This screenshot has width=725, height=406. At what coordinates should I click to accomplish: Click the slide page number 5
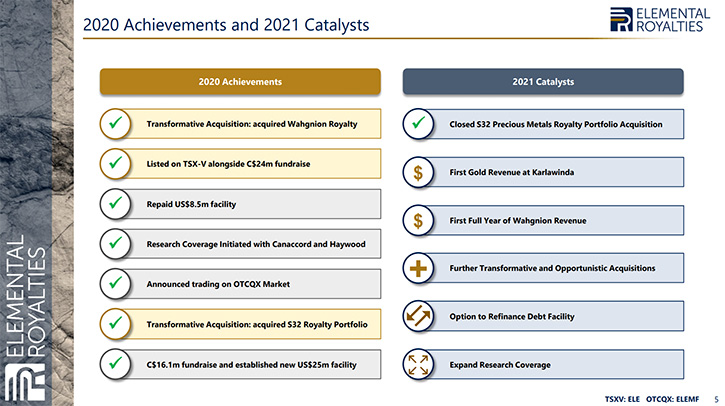point(716,399)
